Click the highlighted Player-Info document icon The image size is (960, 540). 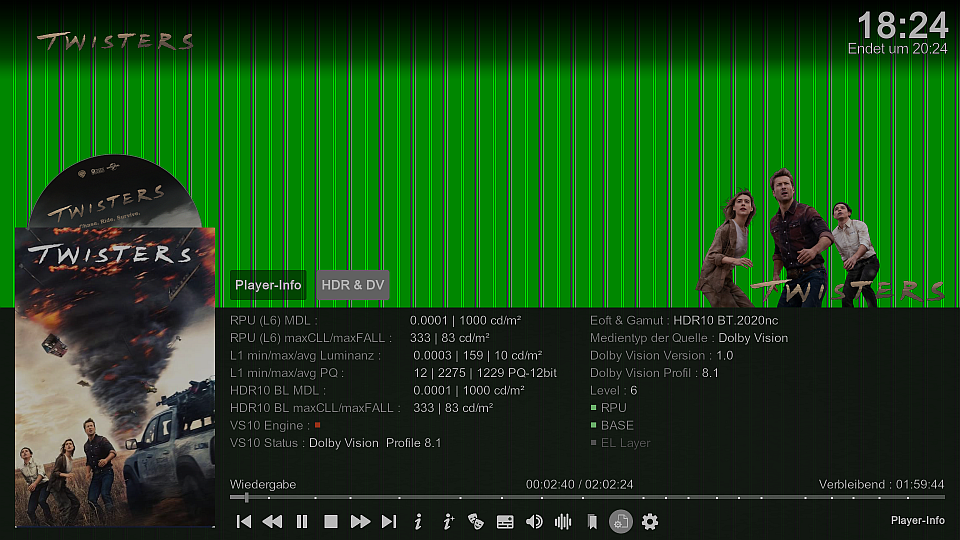tap(621, 522)
